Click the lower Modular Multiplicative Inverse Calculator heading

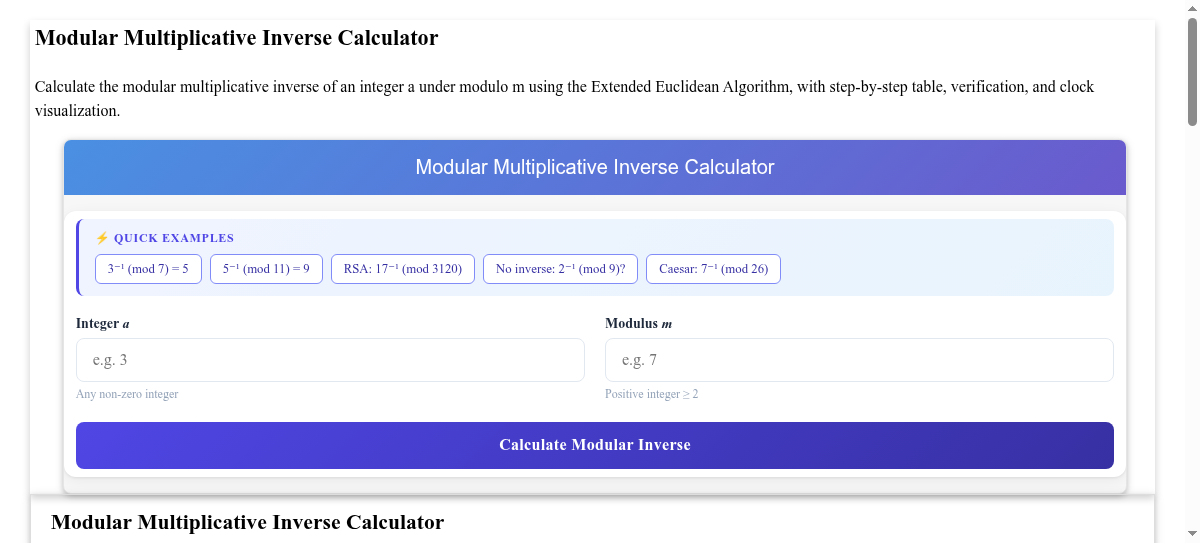[x=247, y=522]
